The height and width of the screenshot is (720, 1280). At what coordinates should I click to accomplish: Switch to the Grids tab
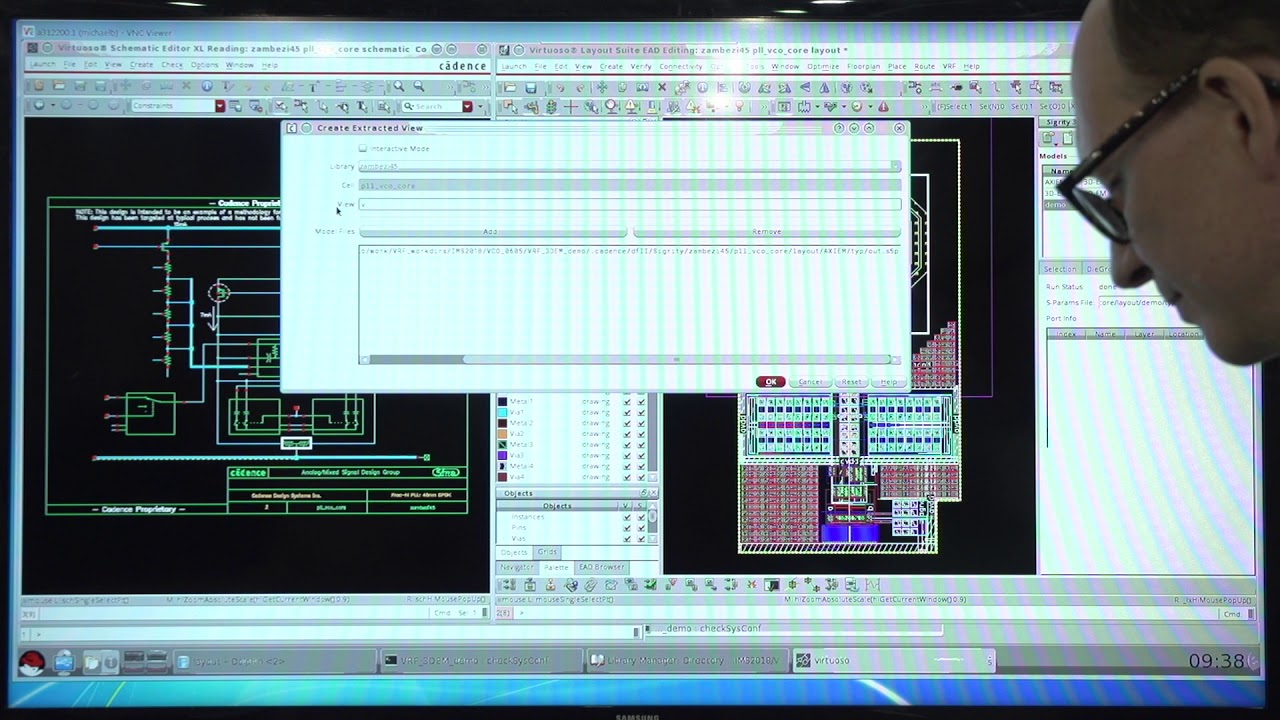(x=547, y=552)
